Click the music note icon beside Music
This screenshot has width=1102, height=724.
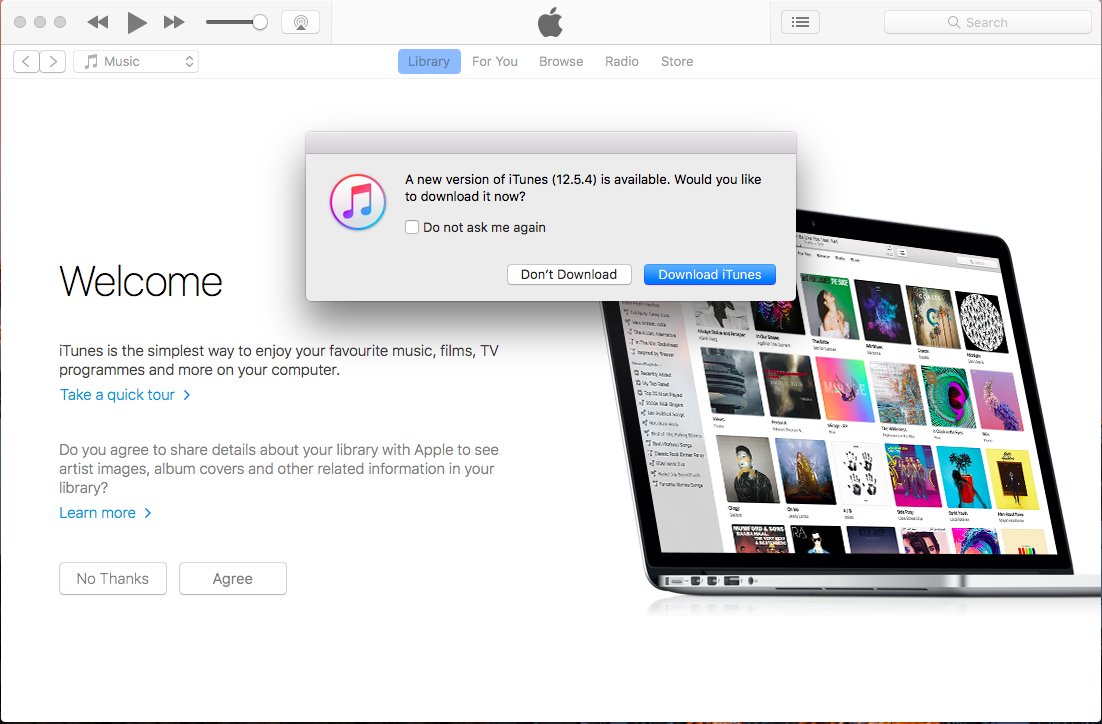click(x=91, y=62)
